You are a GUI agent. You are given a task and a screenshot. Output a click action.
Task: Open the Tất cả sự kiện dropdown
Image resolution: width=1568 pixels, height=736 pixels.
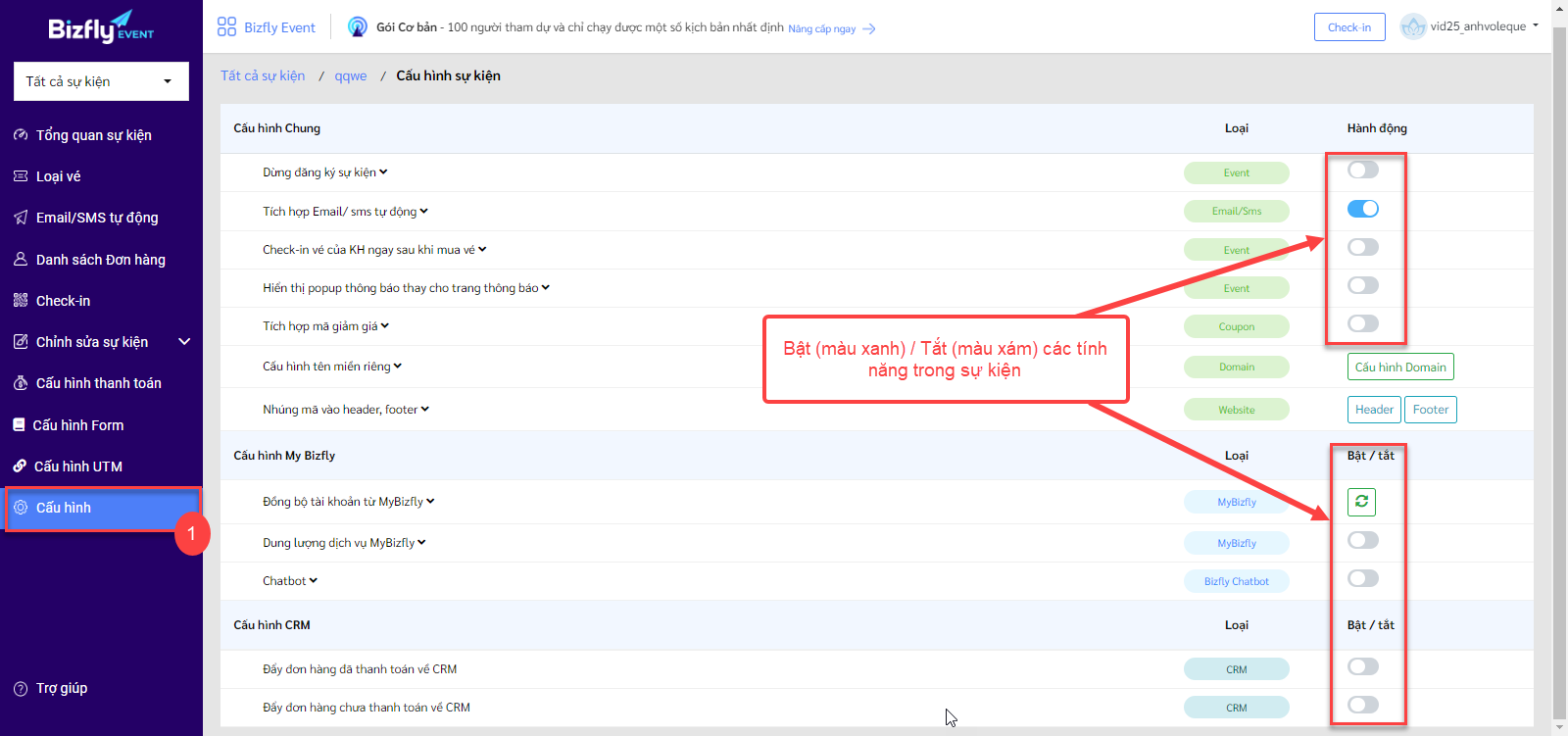pos(101,81)
